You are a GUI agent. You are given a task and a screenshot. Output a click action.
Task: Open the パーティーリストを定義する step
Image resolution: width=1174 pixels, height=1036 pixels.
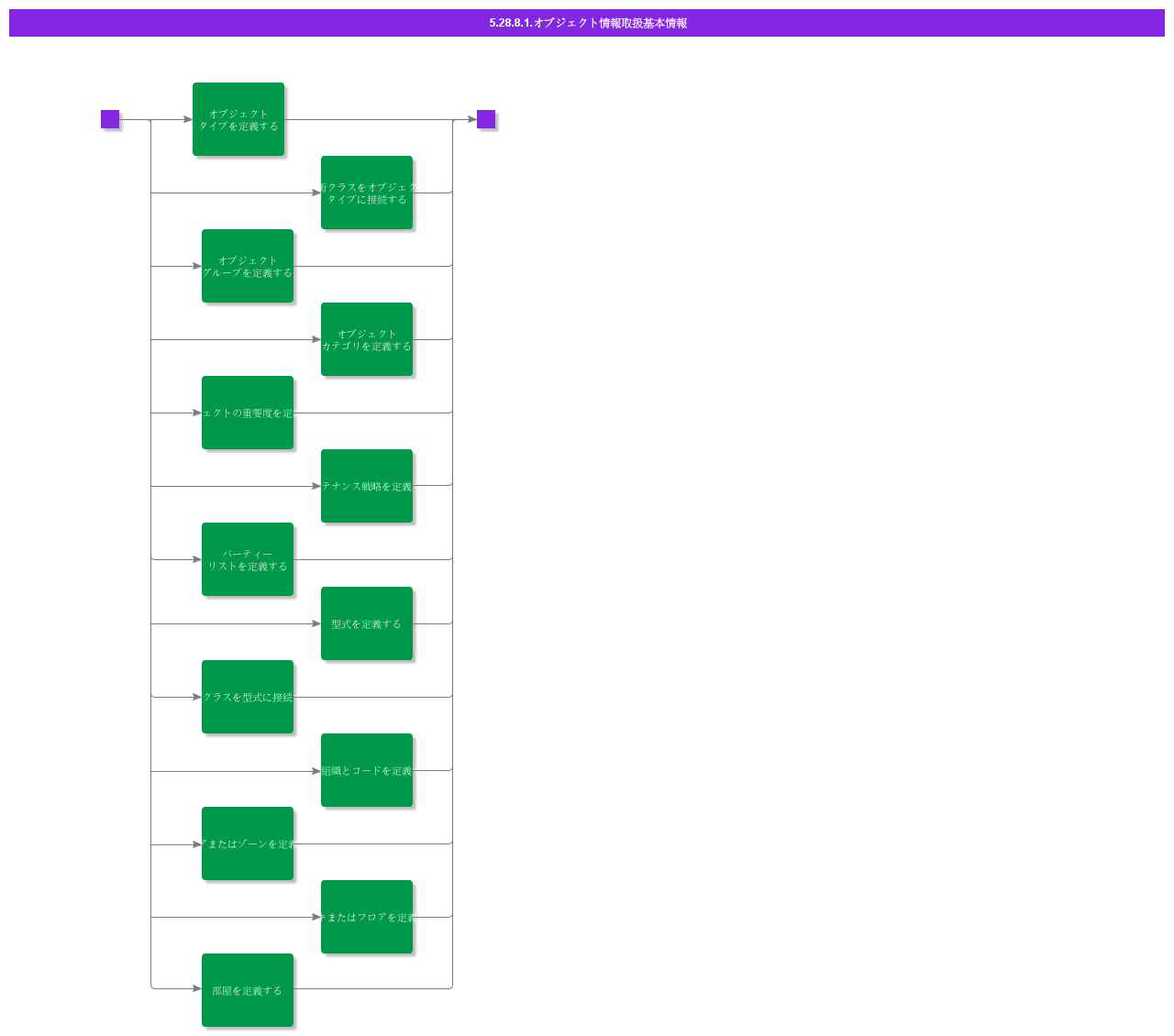click(x=248, y=559)
